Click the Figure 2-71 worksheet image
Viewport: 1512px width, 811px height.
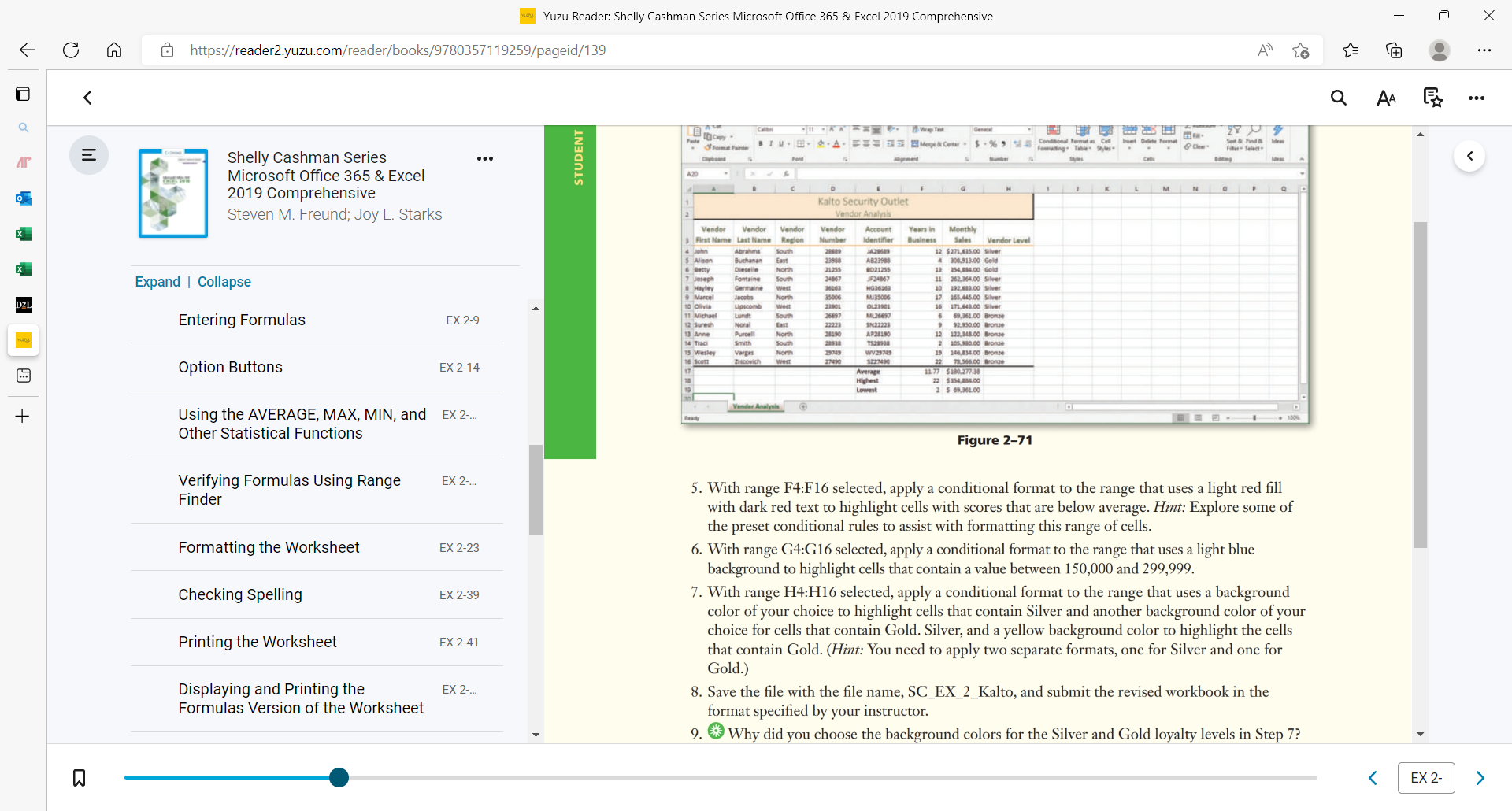[995, 275]
